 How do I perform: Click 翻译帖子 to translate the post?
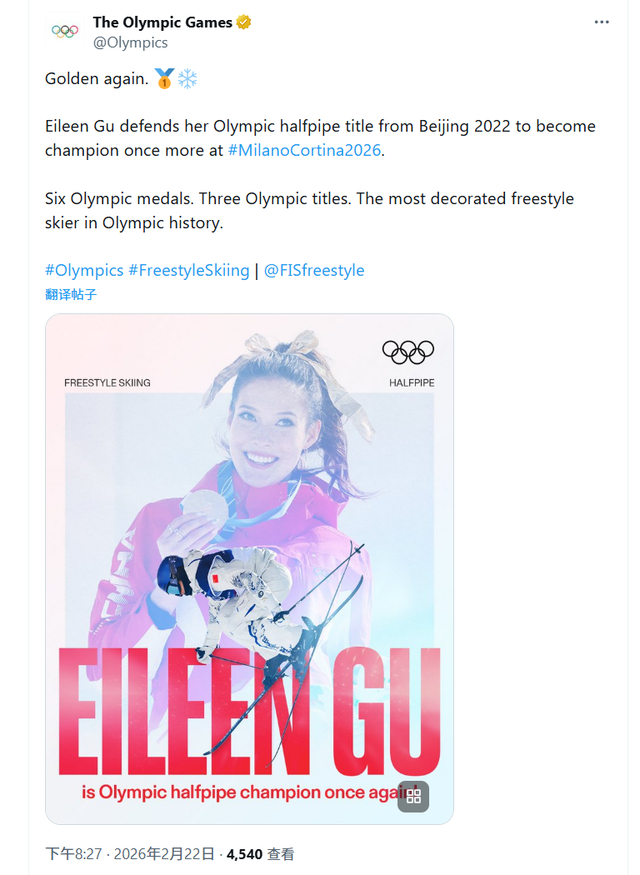pos(71,294)
